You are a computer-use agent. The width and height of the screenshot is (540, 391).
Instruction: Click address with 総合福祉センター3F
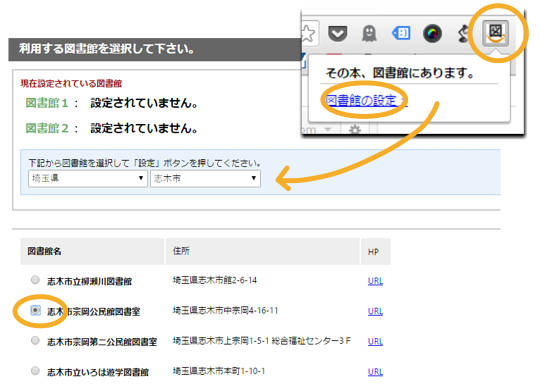click(262, 341)
